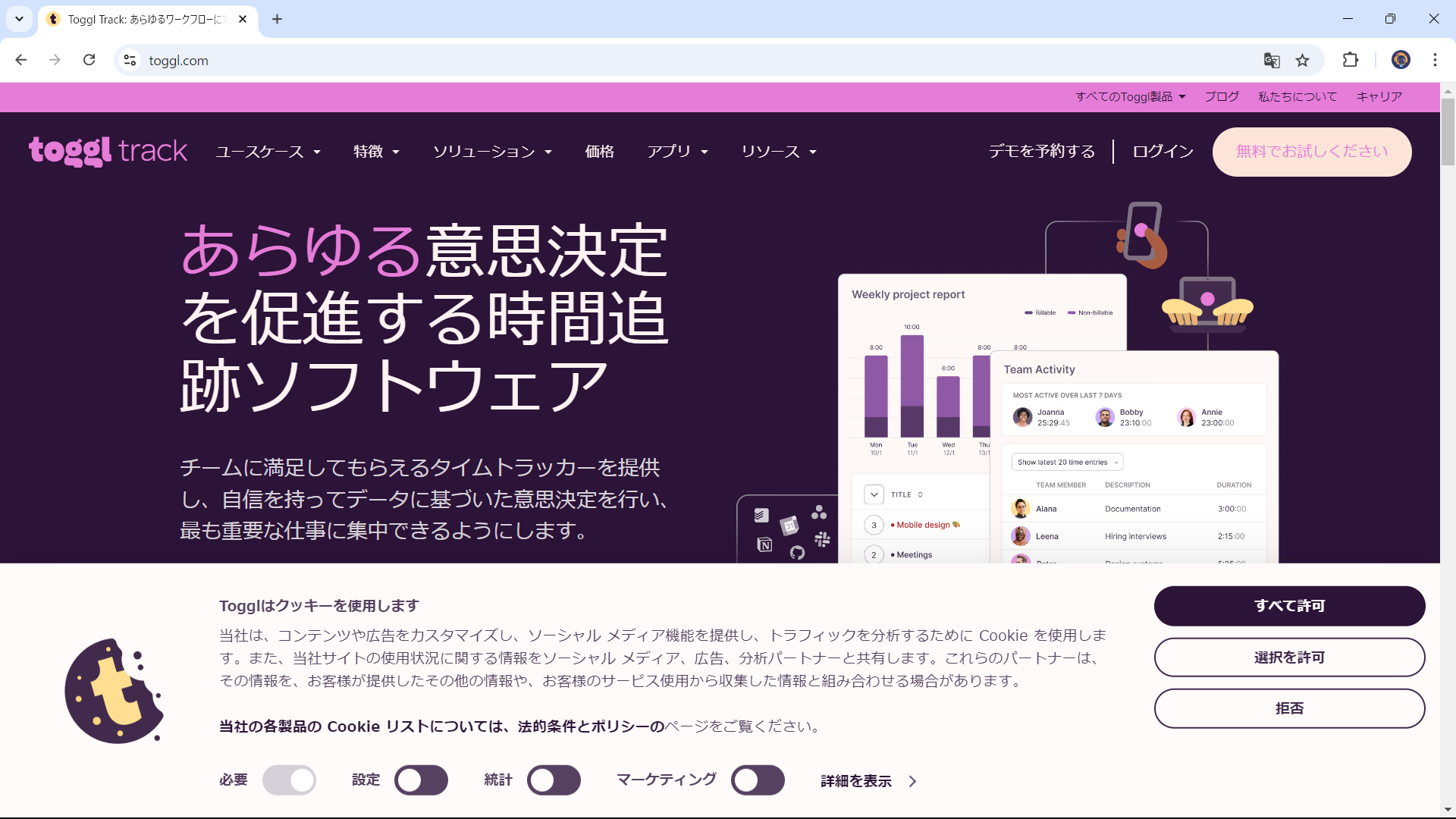Viewport: 1456px width, 819px height.
Task: Toggle the 必要 cookie switch
Action: click(289, 780)
